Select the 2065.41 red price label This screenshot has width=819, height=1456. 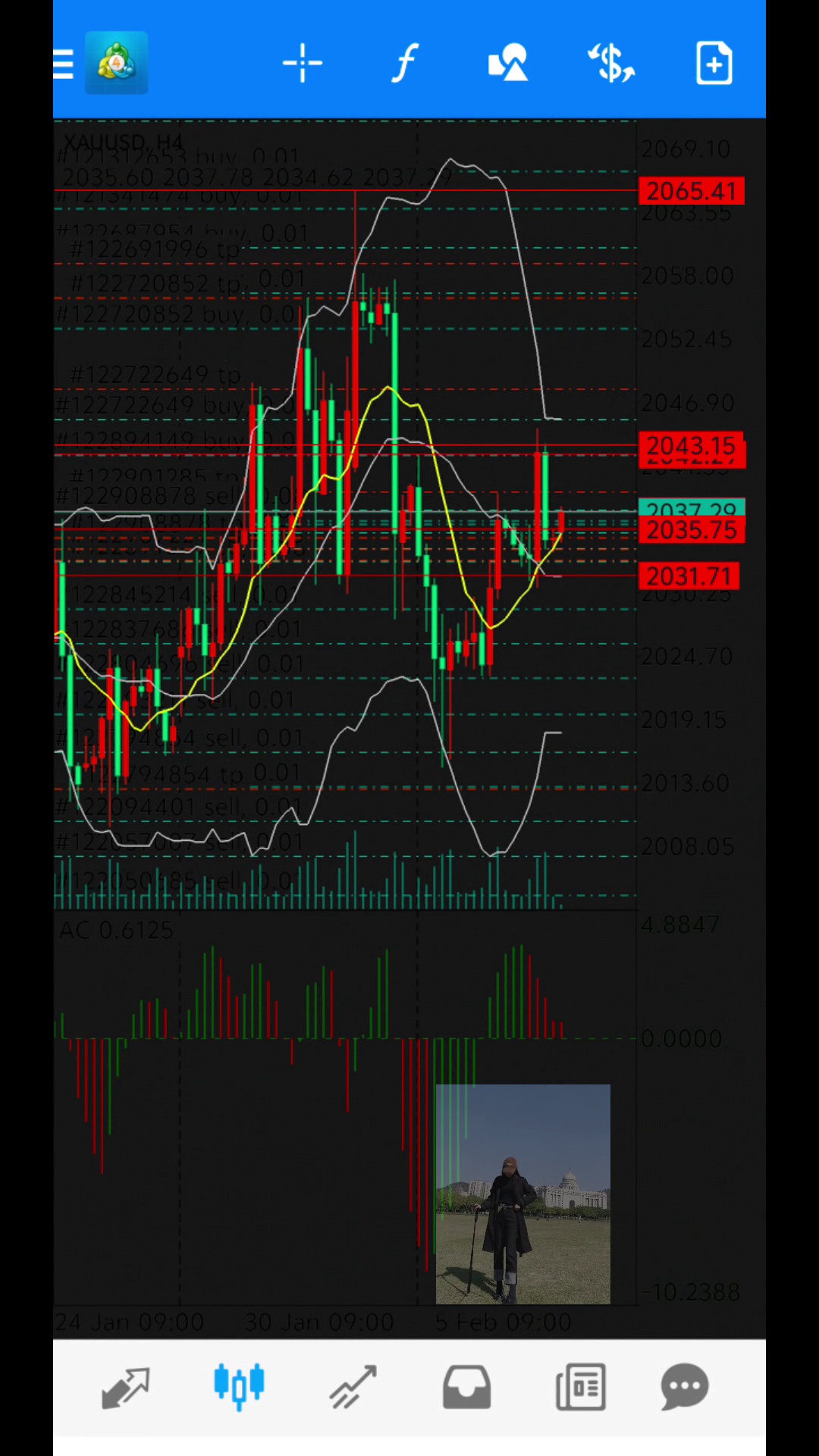tap(692, 191)
